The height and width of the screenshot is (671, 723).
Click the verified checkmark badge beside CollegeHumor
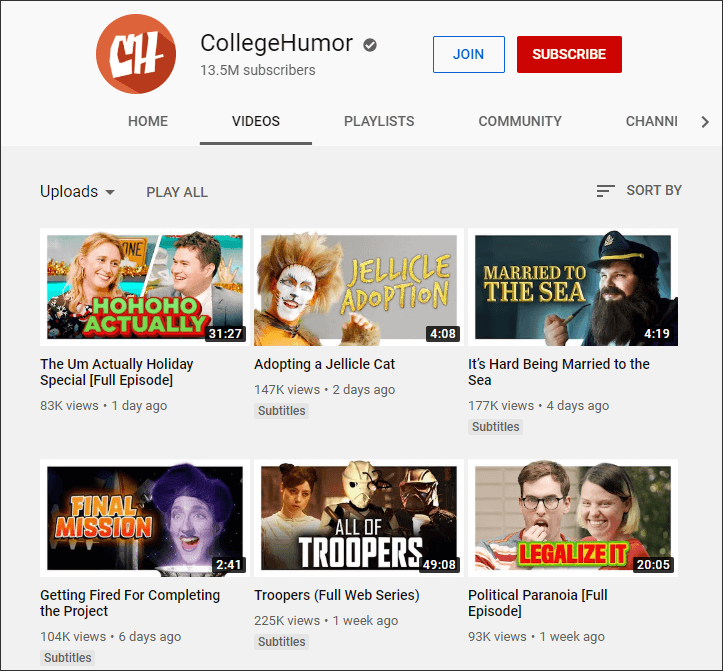pos(370,45)
